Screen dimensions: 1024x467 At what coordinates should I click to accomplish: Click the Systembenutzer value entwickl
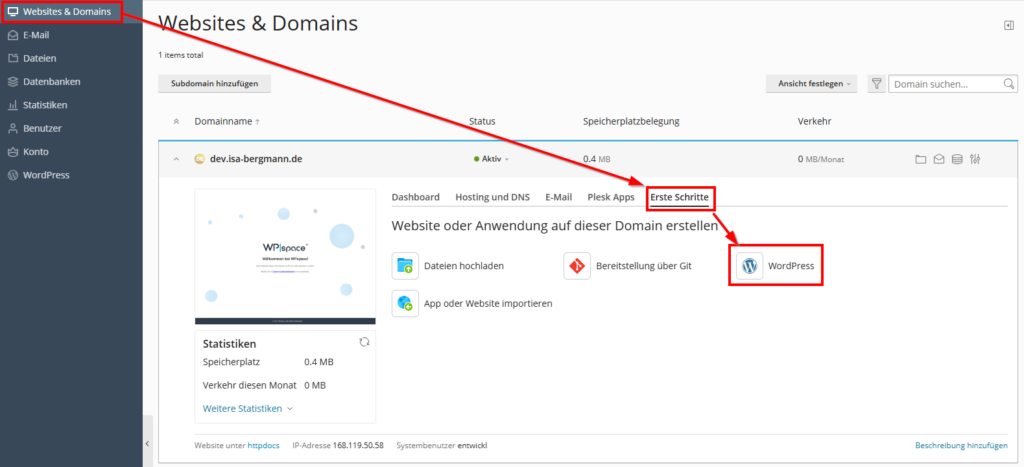(473, 445)
